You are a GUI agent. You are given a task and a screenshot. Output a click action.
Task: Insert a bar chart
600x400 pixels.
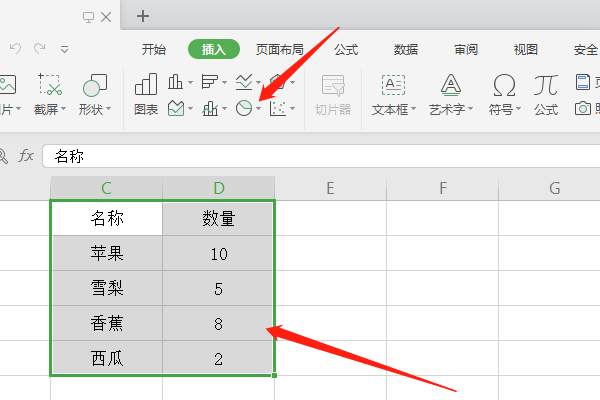pyautogui.click(x=209, y=82)
